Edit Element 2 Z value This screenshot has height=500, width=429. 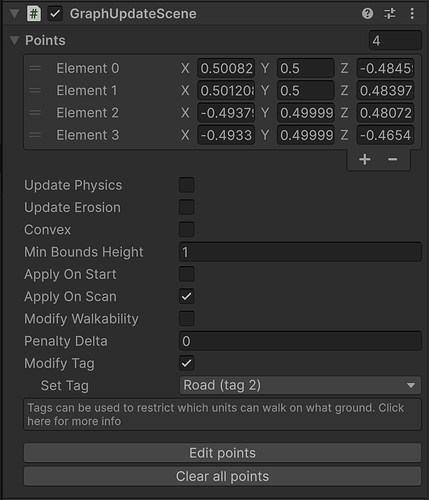385,113
